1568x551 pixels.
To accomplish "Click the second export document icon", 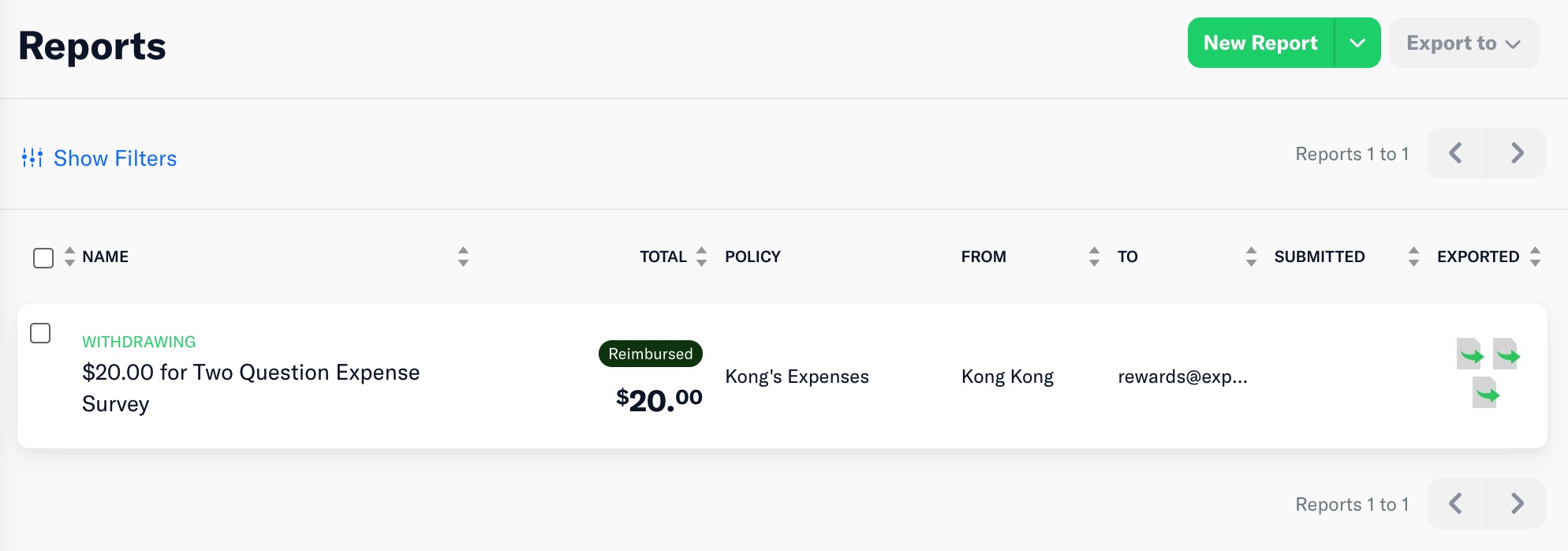I will (1506, 354).
